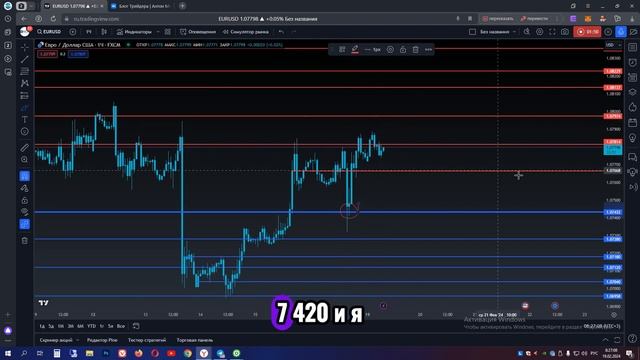This screenshot has width=640, height=360.
Task: Switch to the EURUSD browser tab
Action: [x=73, y=6]
